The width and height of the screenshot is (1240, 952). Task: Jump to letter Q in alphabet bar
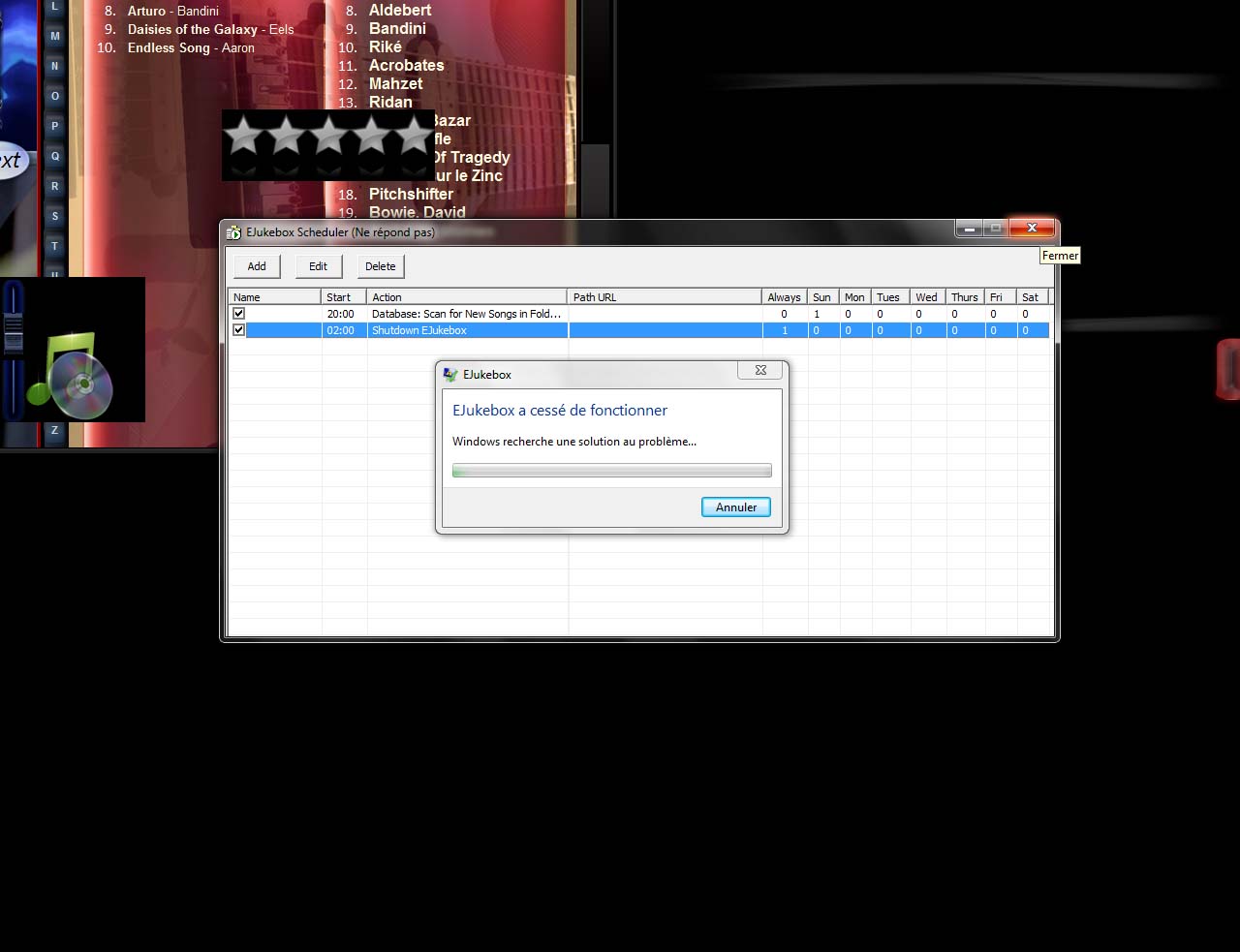point(54,156)
